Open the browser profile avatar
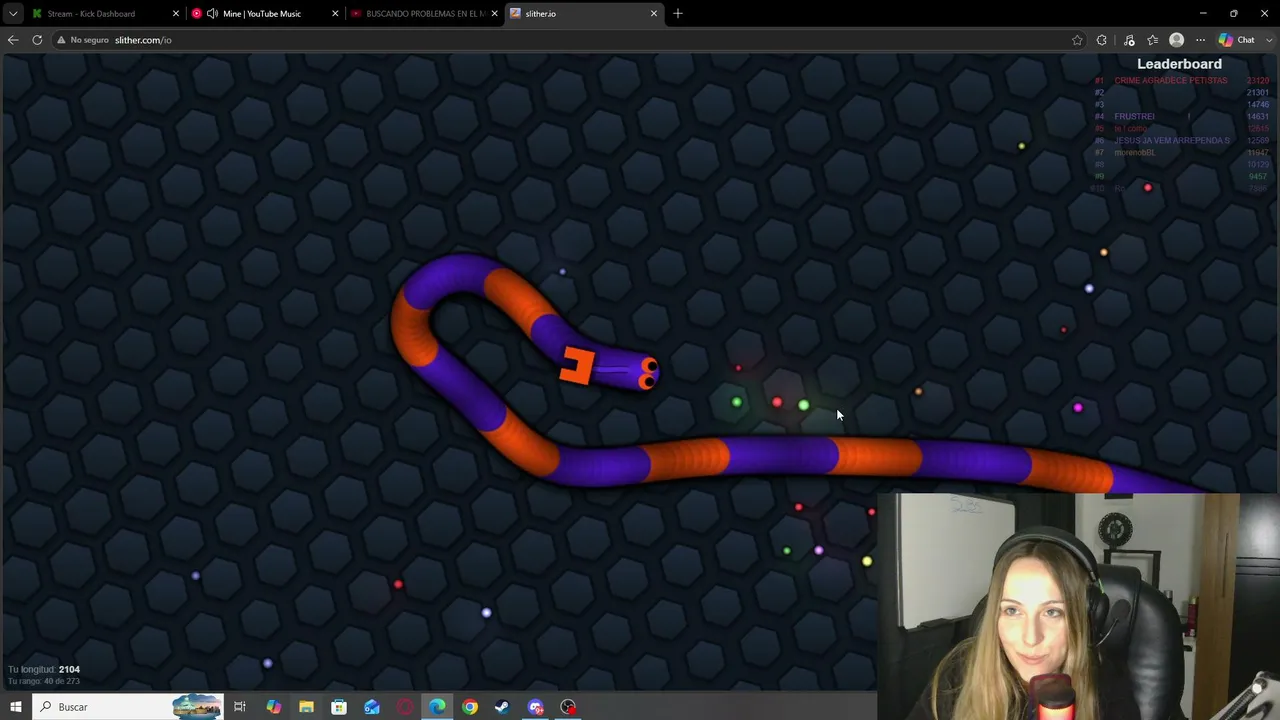Viewport: 1280px width, 720px height. pos(1177,40)
